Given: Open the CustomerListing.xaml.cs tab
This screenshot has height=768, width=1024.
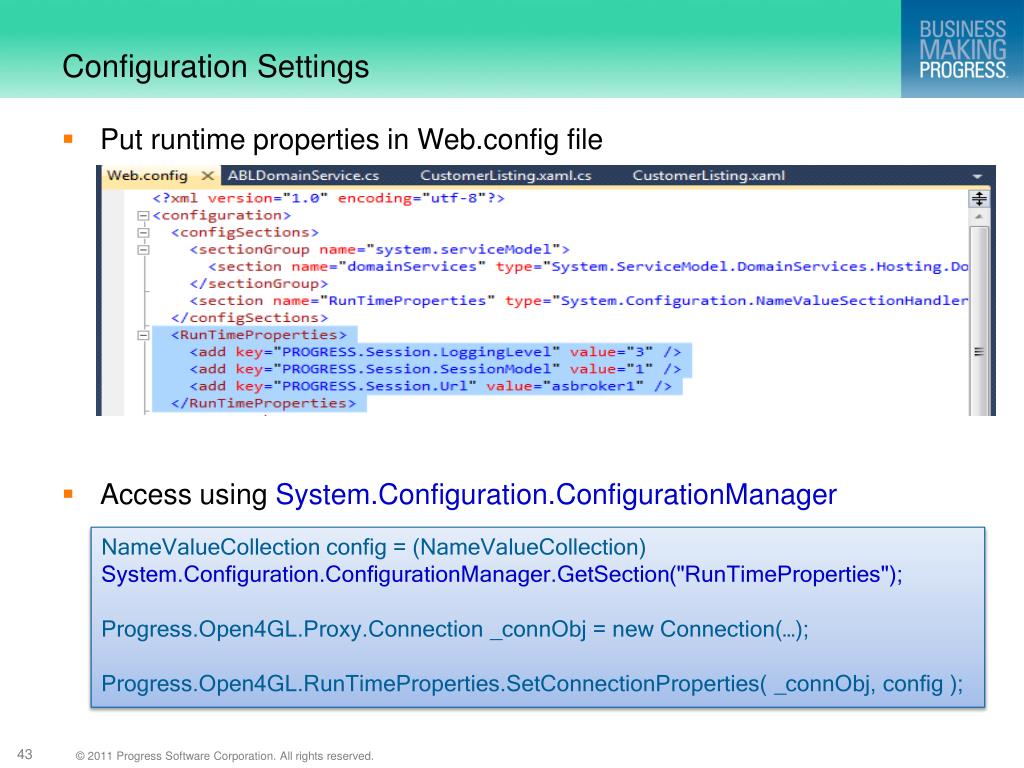Looking at the screenshot, I should 505,176.
